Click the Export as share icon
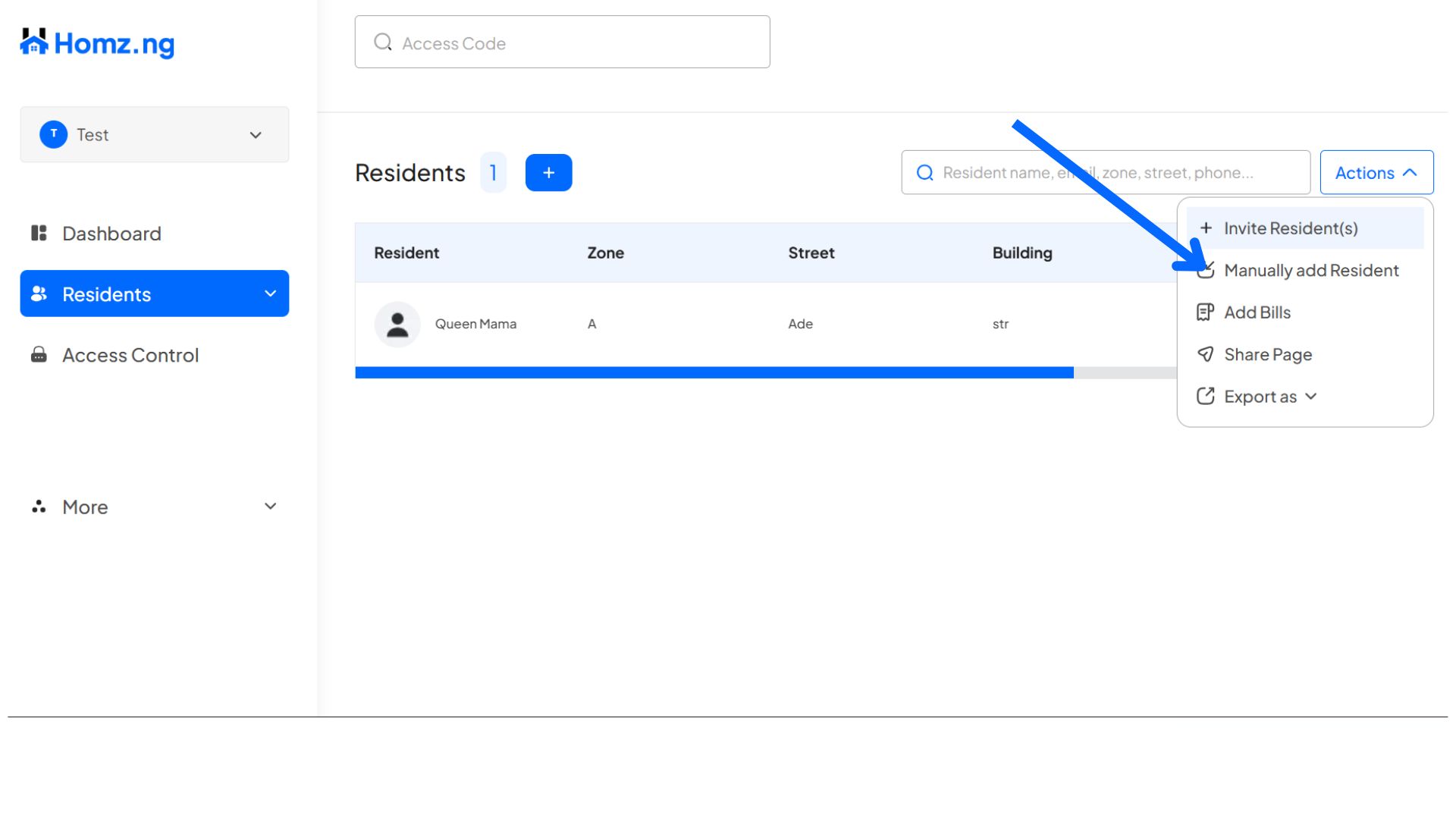The height and width of the screenshot is (819, 1456). coord(1205,397)
